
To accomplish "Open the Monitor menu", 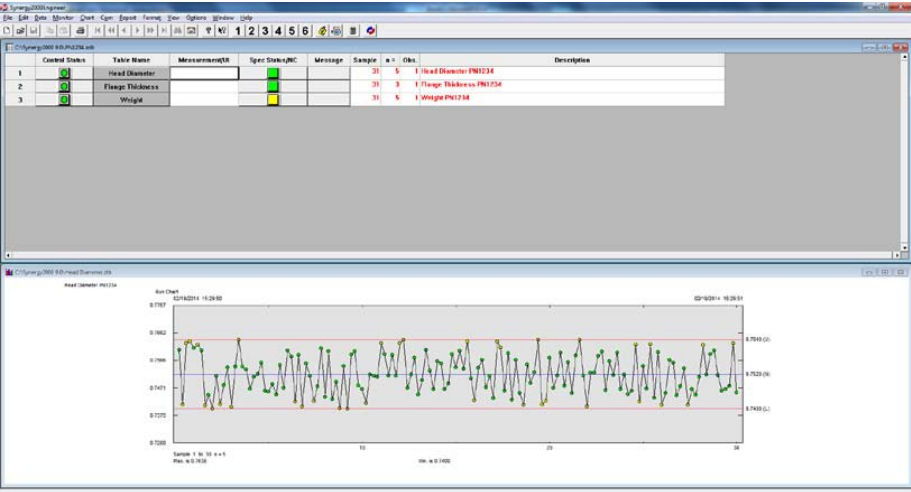I will (x=63, y=18).
